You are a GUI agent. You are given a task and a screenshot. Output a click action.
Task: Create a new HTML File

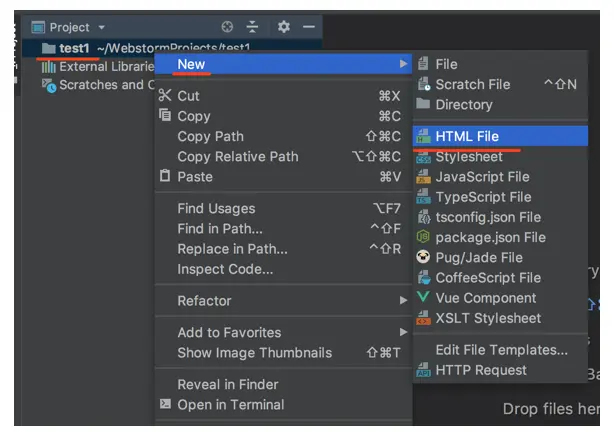coord(500,136)
